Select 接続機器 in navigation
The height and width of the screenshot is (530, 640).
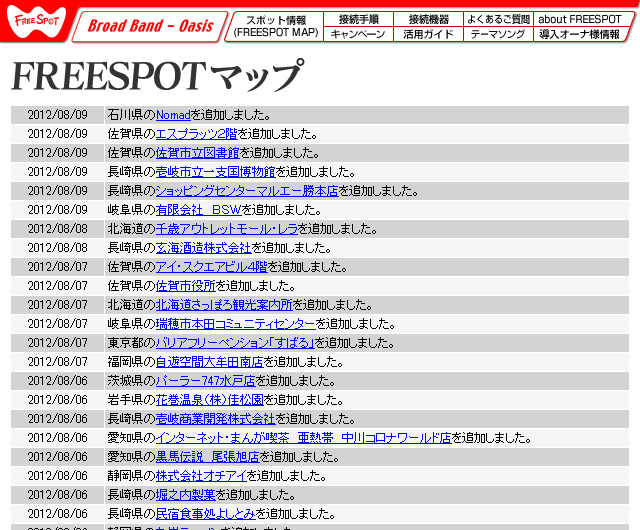click(x=428, y=19)
